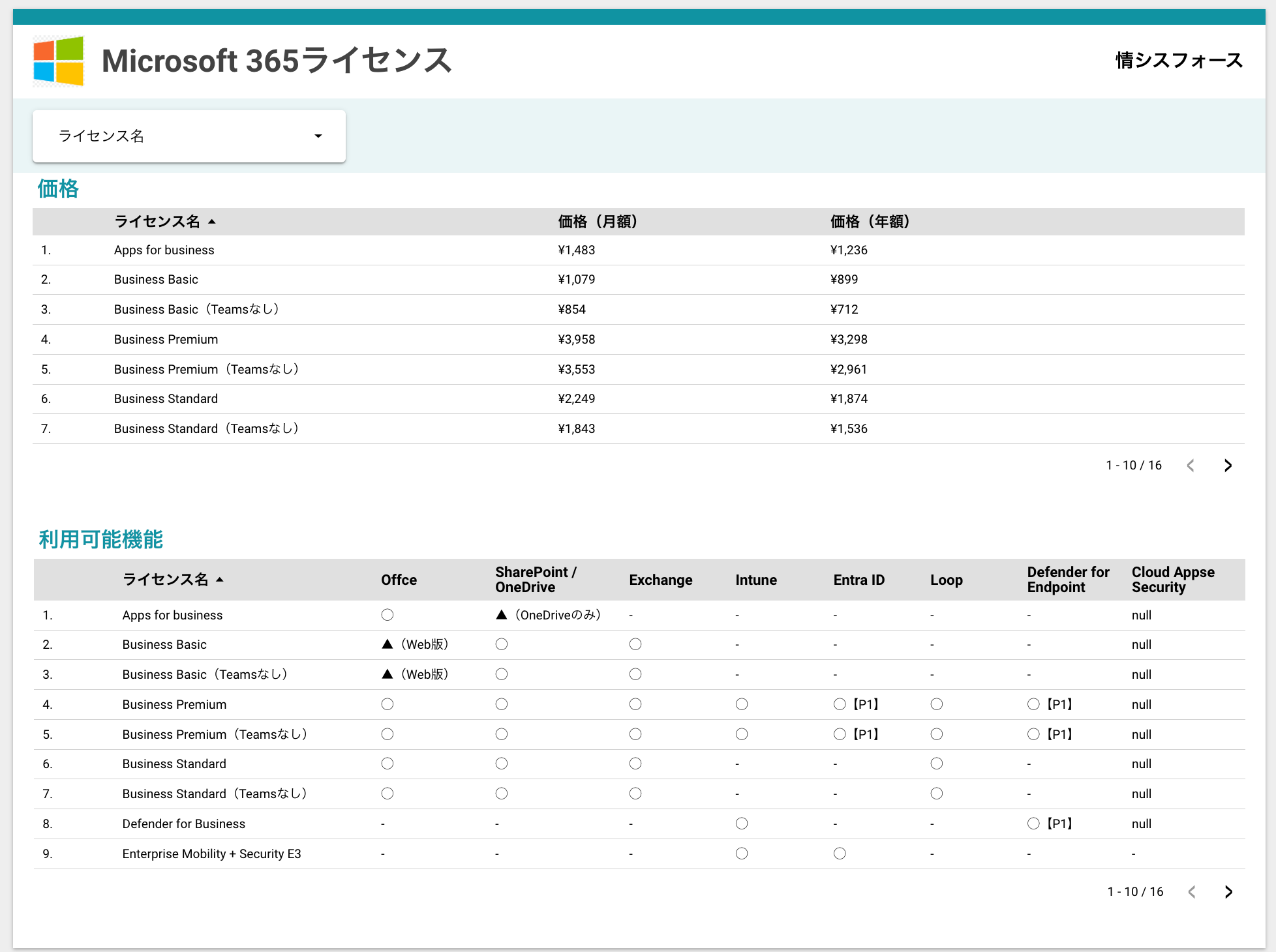1276x952 pixels.
Task: Click the Exchange column header
Action: point(660,580)
